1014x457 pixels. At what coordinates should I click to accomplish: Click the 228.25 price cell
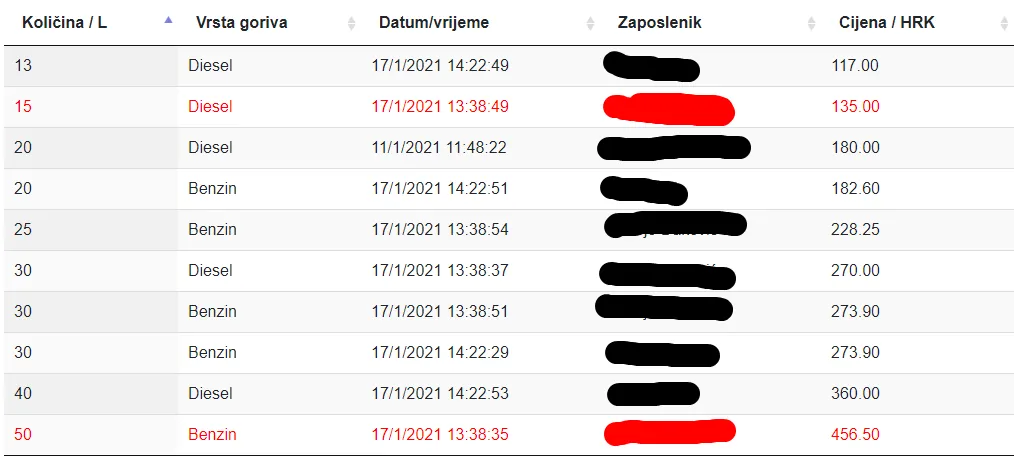point(855,229)
